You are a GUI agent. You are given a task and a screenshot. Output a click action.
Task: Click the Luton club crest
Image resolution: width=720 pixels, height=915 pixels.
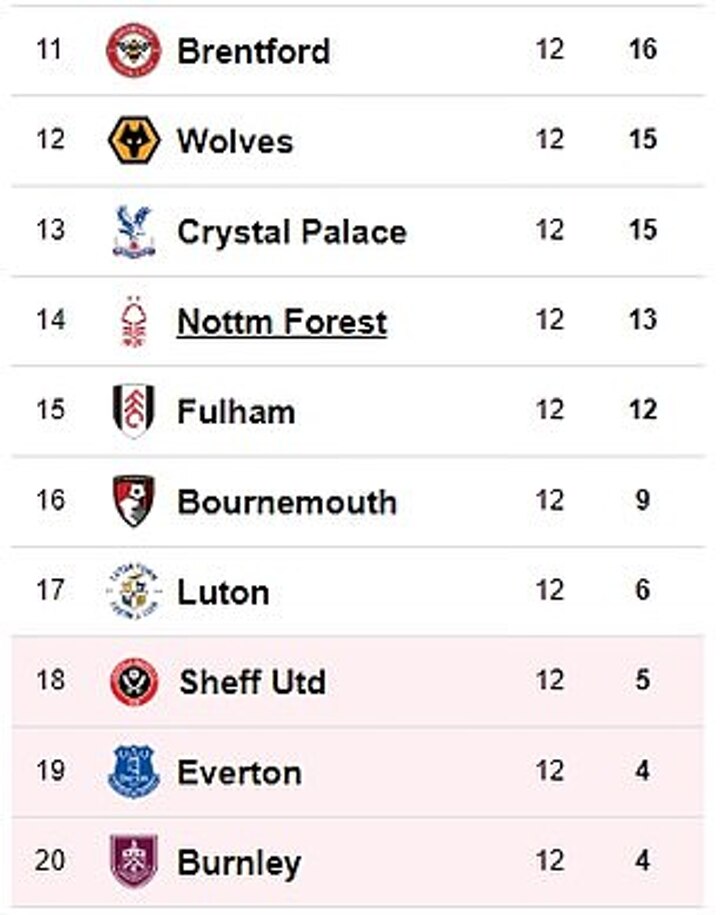(x=134, y=591)
